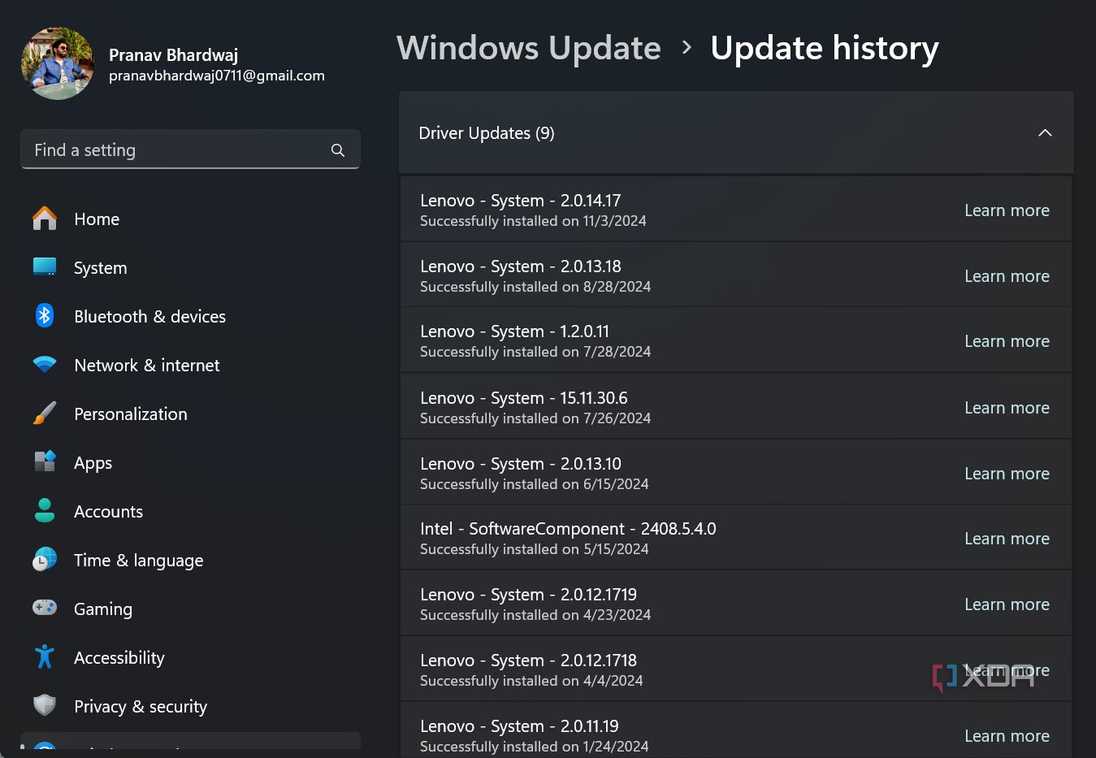Viewport: 1096px width, 758px height.
Task: Click 'Successfully installed on 6/15/2024' text
Action: pos(534,484)
